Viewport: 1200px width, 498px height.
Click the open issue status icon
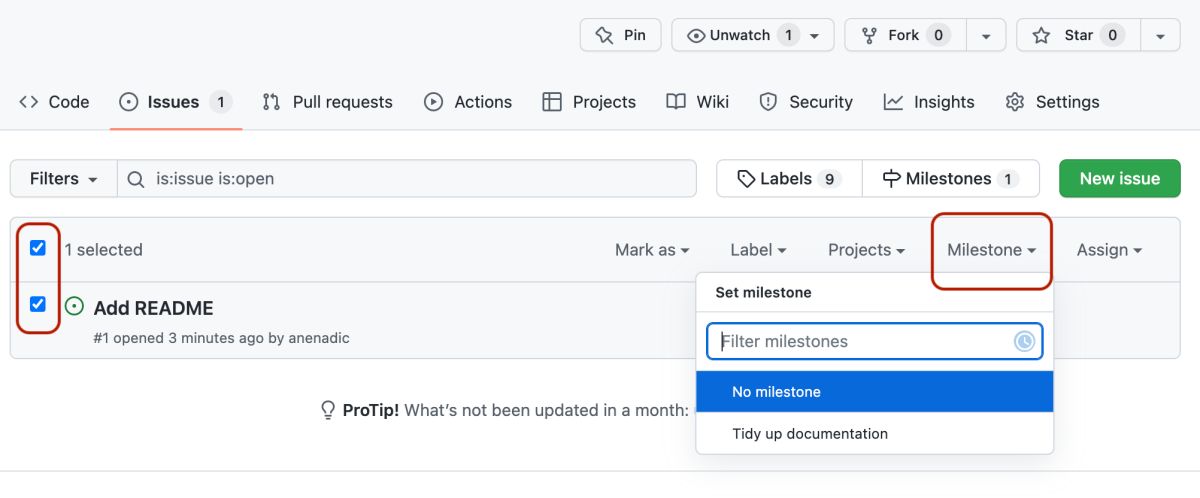[74, 306]
